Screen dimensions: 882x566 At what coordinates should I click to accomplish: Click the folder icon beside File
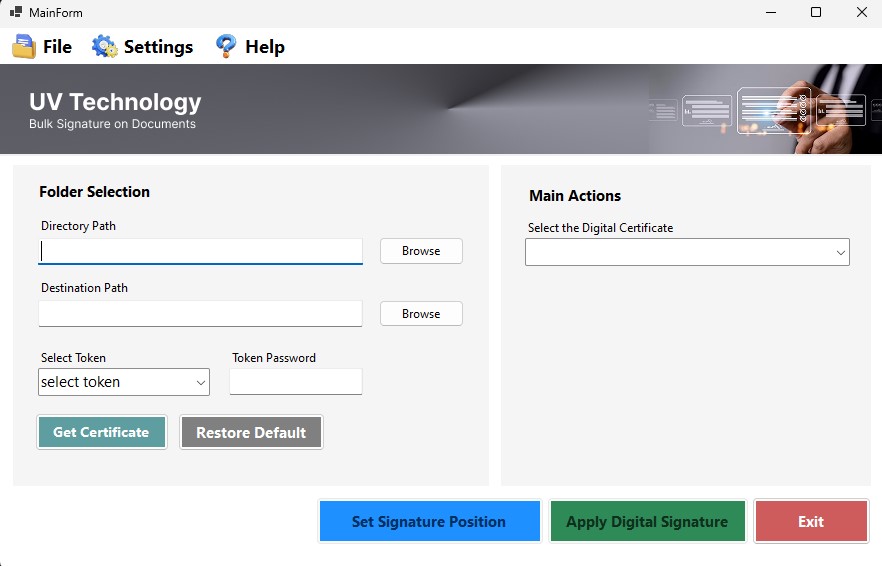coord(24,47)
